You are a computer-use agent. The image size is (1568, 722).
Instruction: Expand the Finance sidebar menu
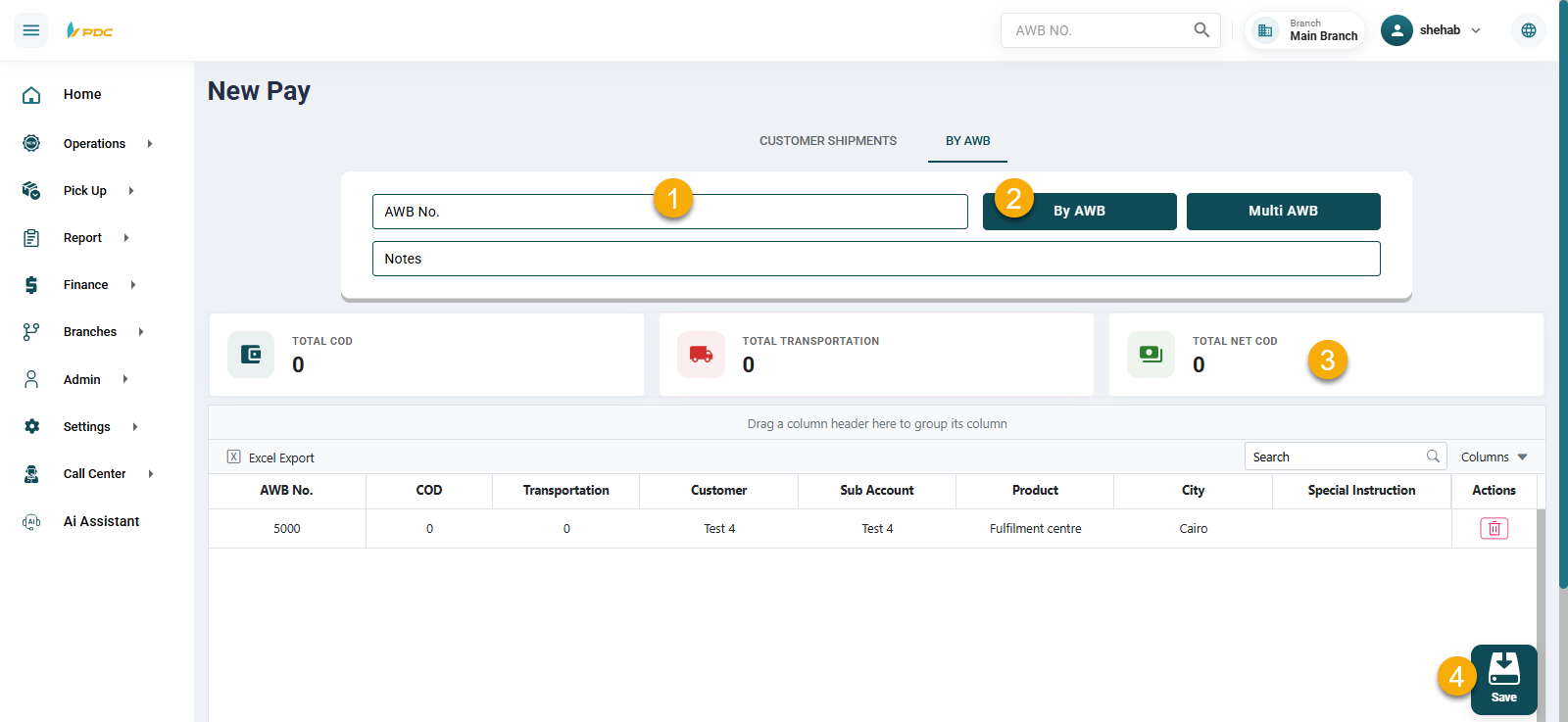(86, 285)
